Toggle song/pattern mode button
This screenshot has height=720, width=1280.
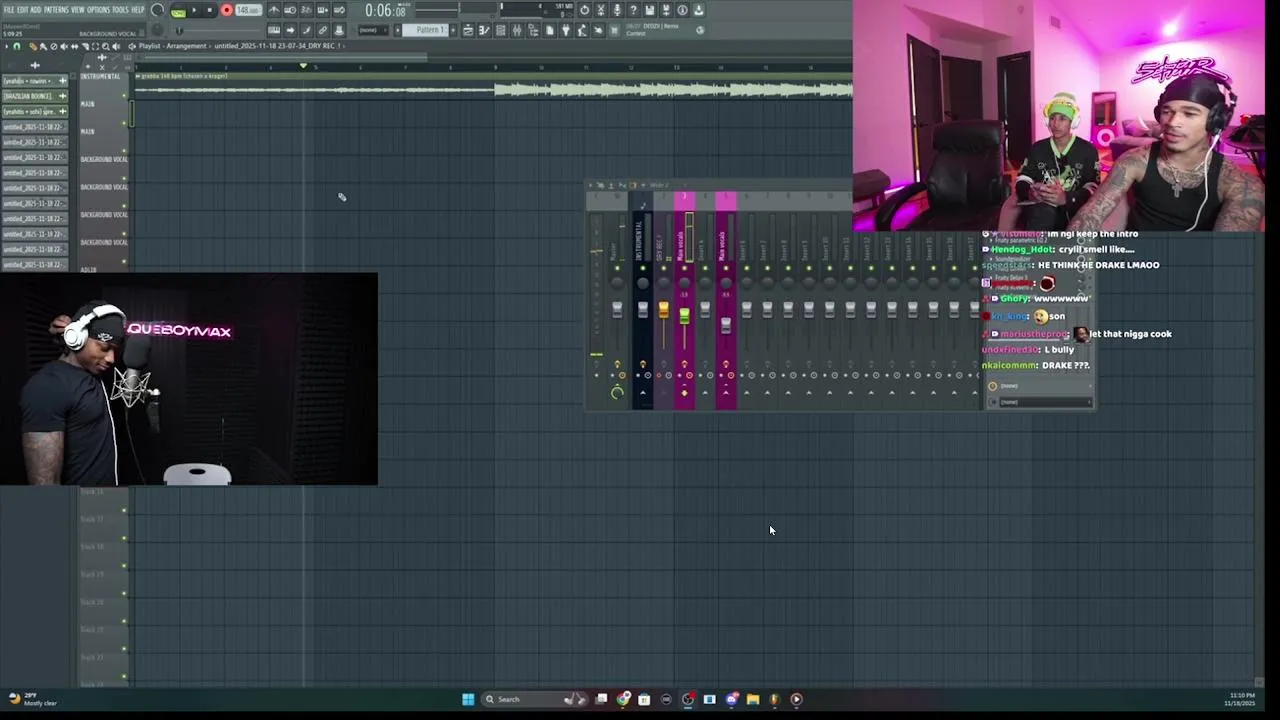tap(178, 11)
